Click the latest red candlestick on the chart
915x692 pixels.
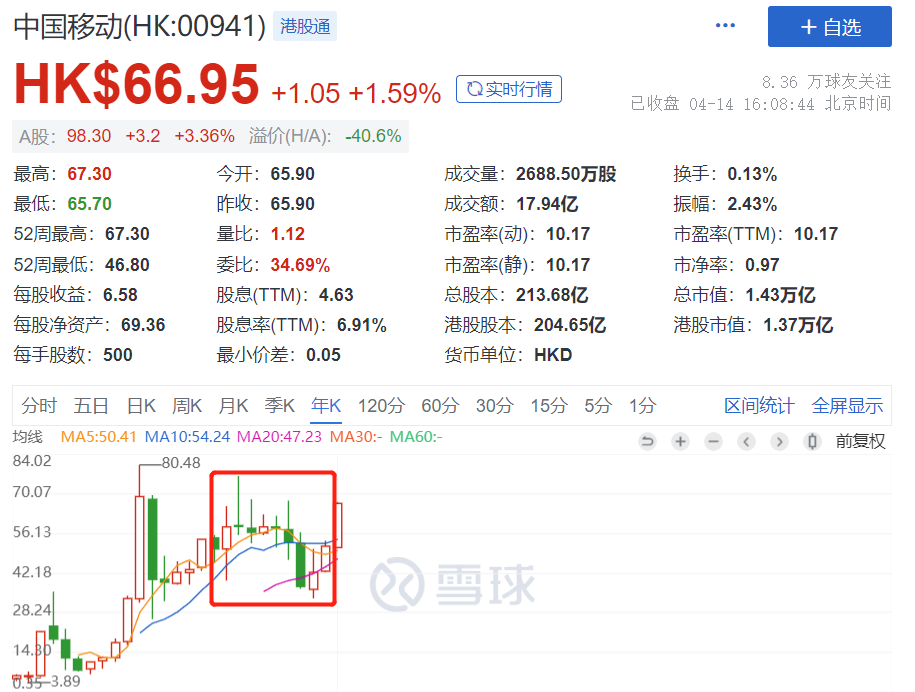pos(338,525)
